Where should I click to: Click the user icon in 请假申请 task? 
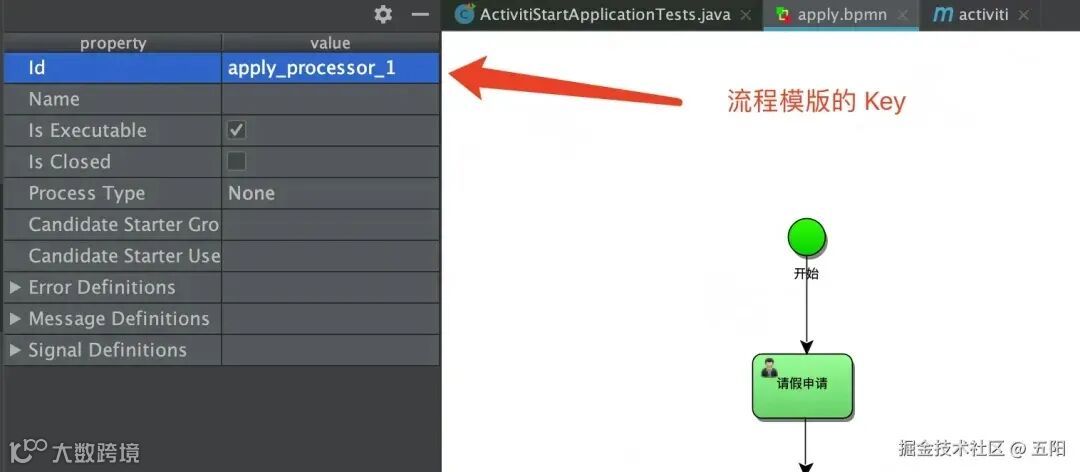point(769,369)
